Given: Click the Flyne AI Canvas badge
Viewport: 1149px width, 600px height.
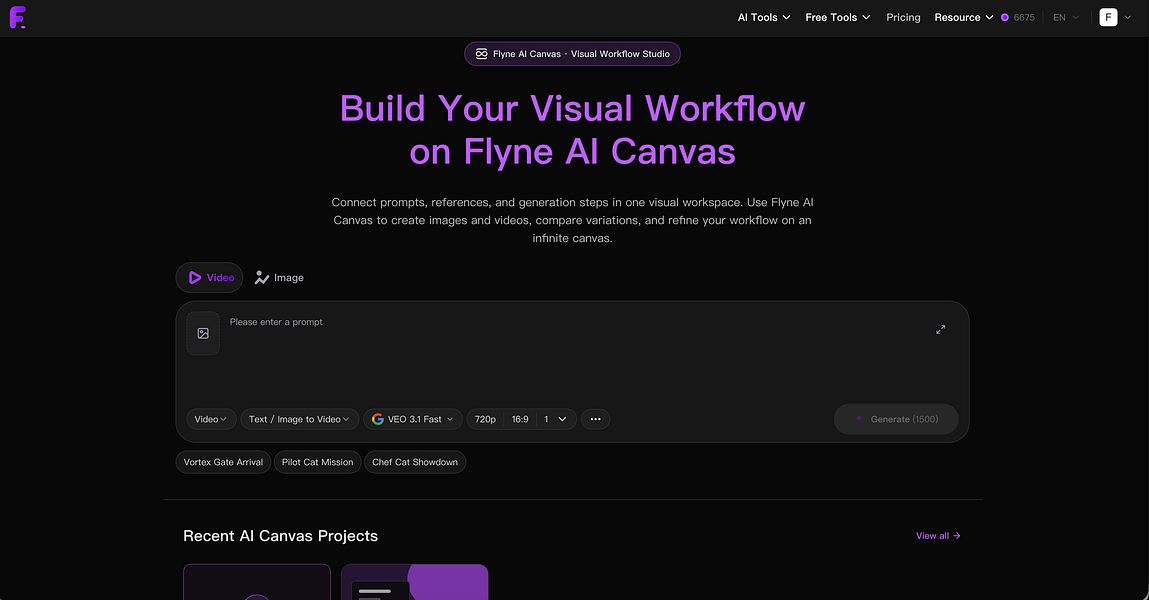Looking at the screenshot, I should point(572,53).
